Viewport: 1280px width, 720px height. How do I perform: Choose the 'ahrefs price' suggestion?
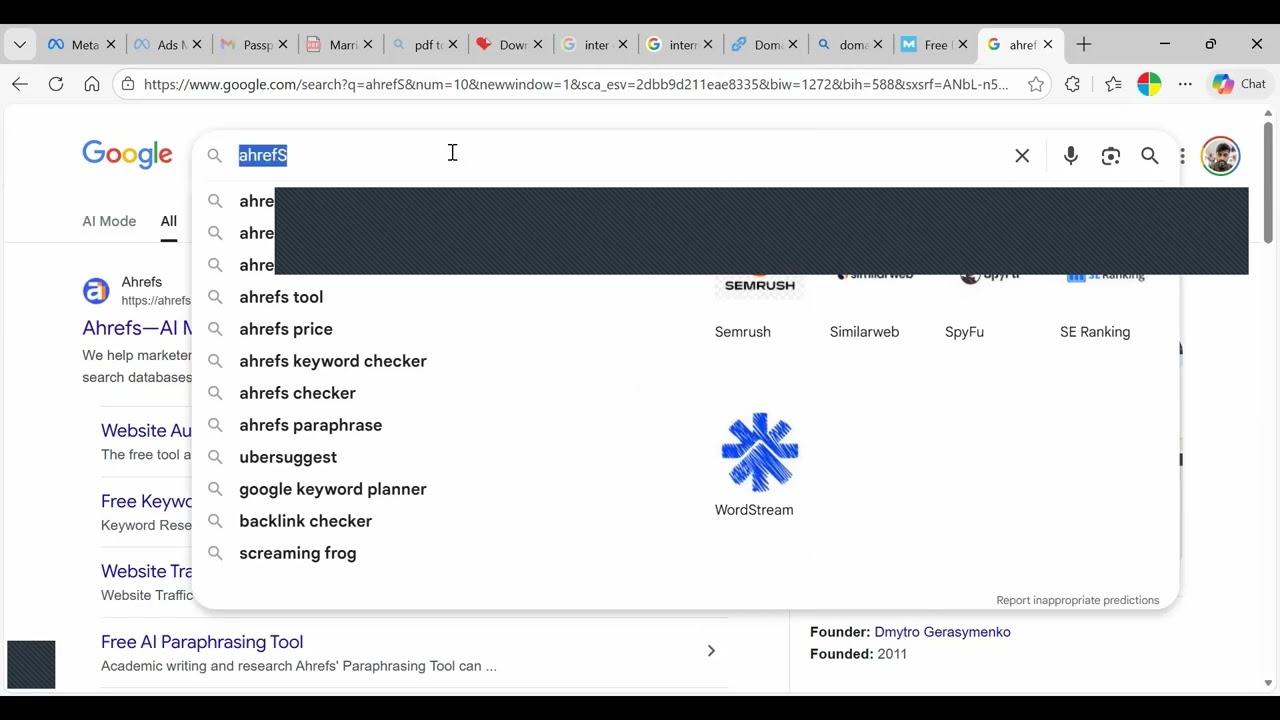[x=286, y=329]
